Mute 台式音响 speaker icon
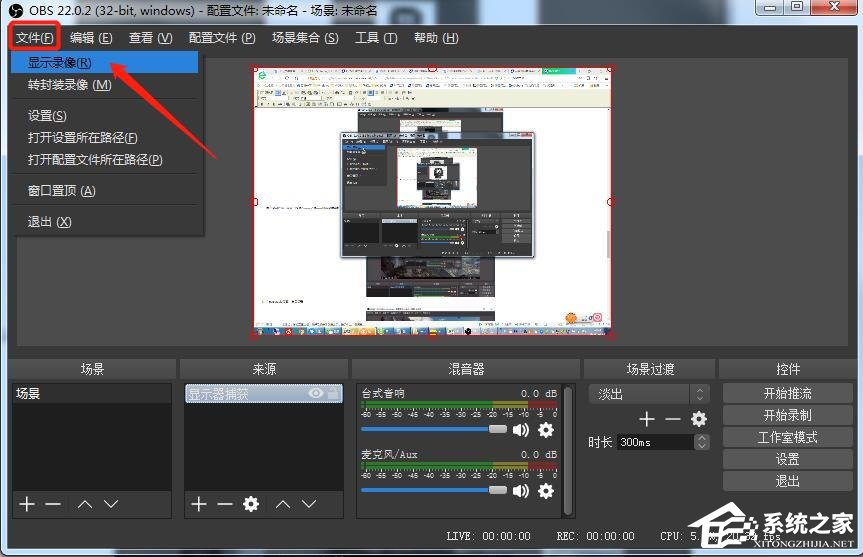863x557 pixels. coord(520,430)
